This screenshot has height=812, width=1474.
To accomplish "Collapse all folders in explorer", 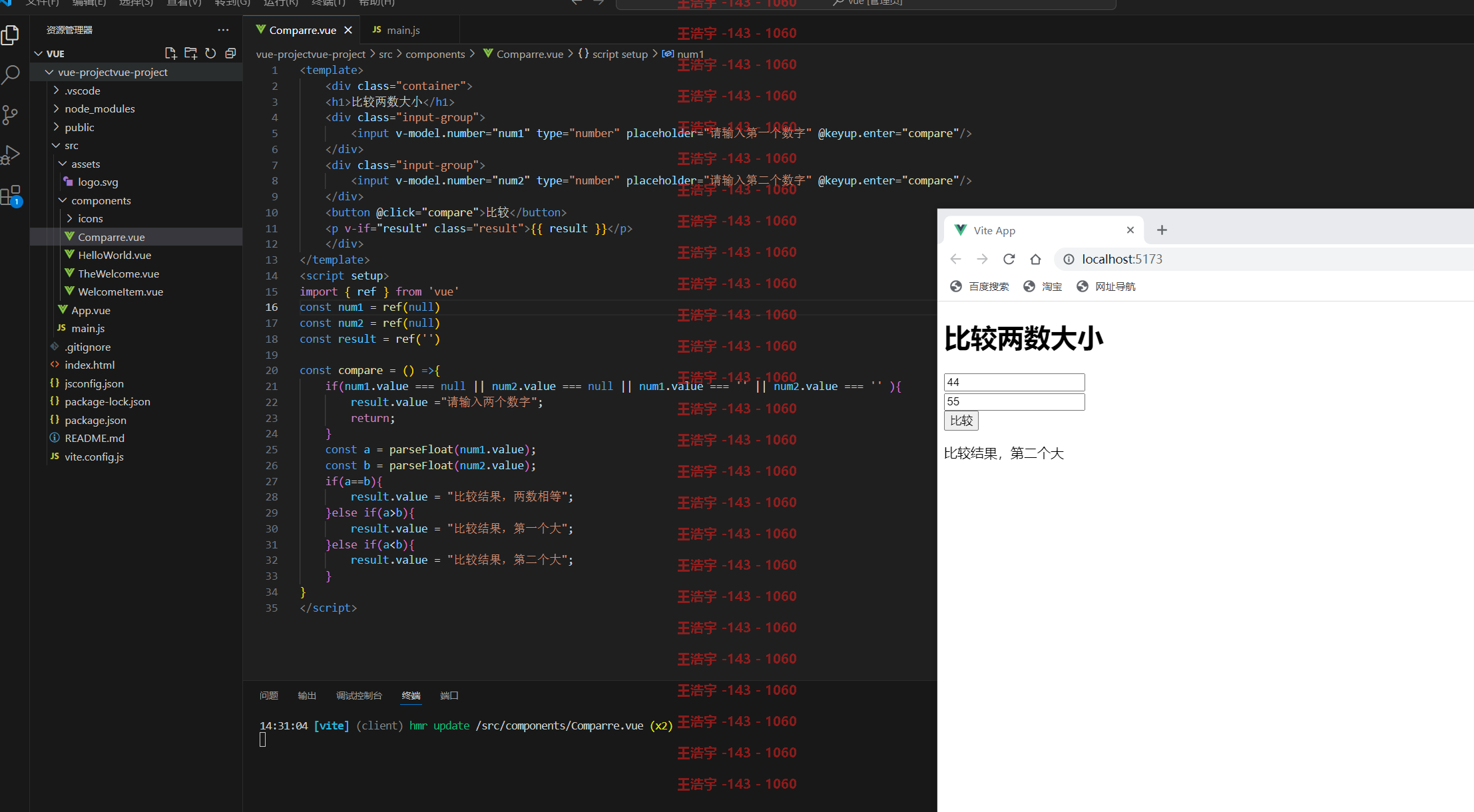I will pos(230,53).
